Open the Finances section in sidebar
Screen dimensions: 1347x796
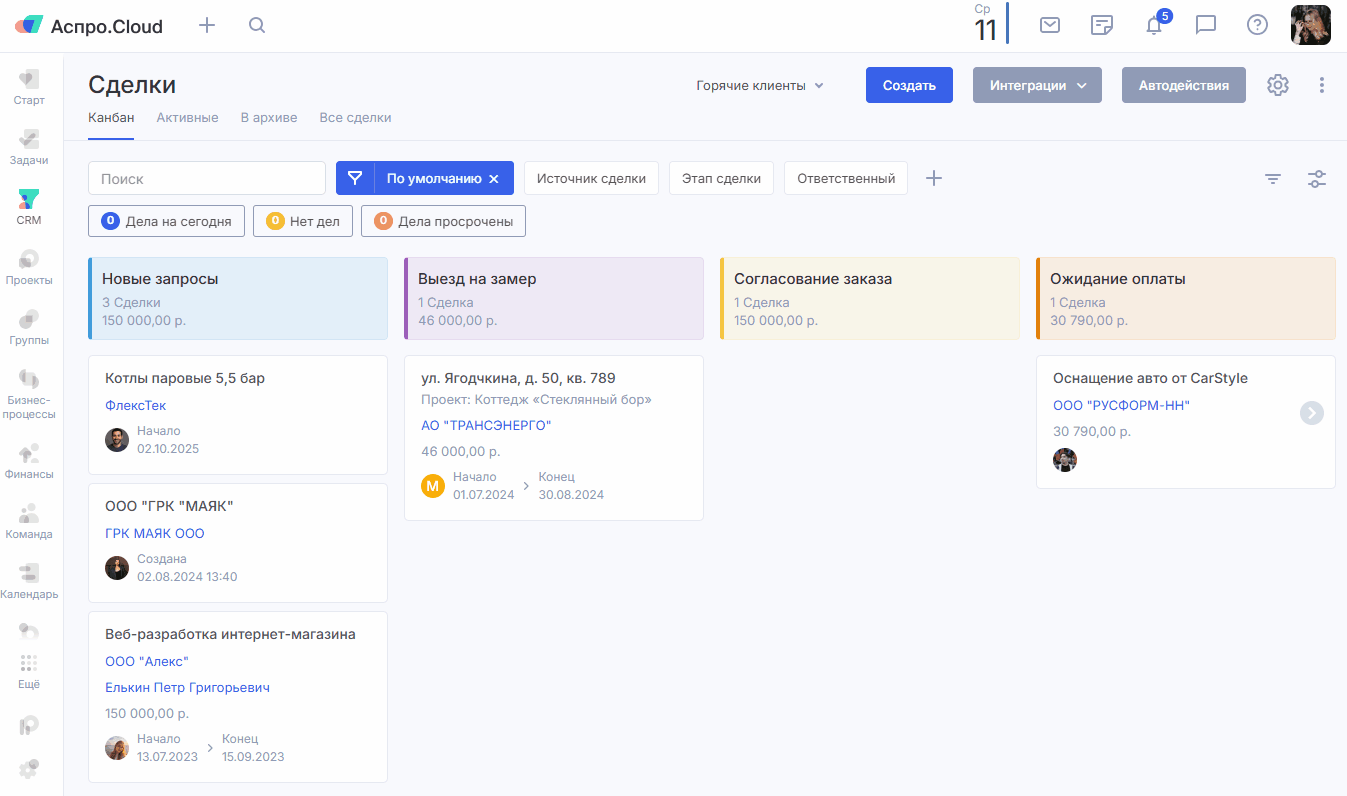click(29, 461)
